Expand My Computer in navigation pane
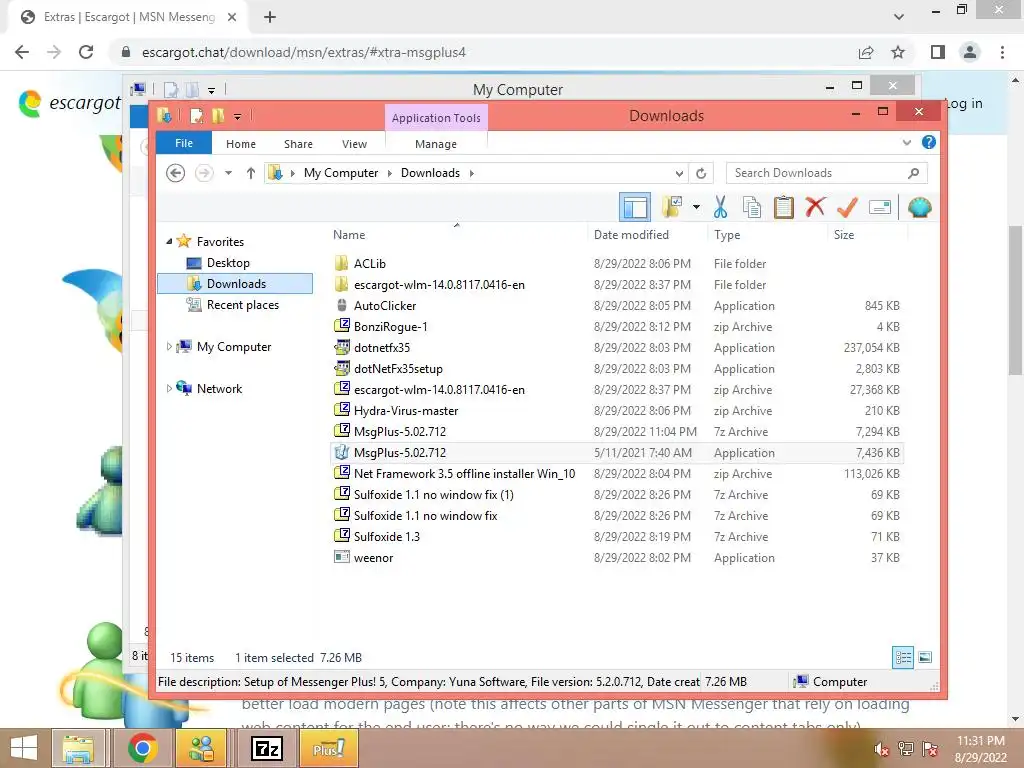The image size is (1024, 768). point(169,347)
